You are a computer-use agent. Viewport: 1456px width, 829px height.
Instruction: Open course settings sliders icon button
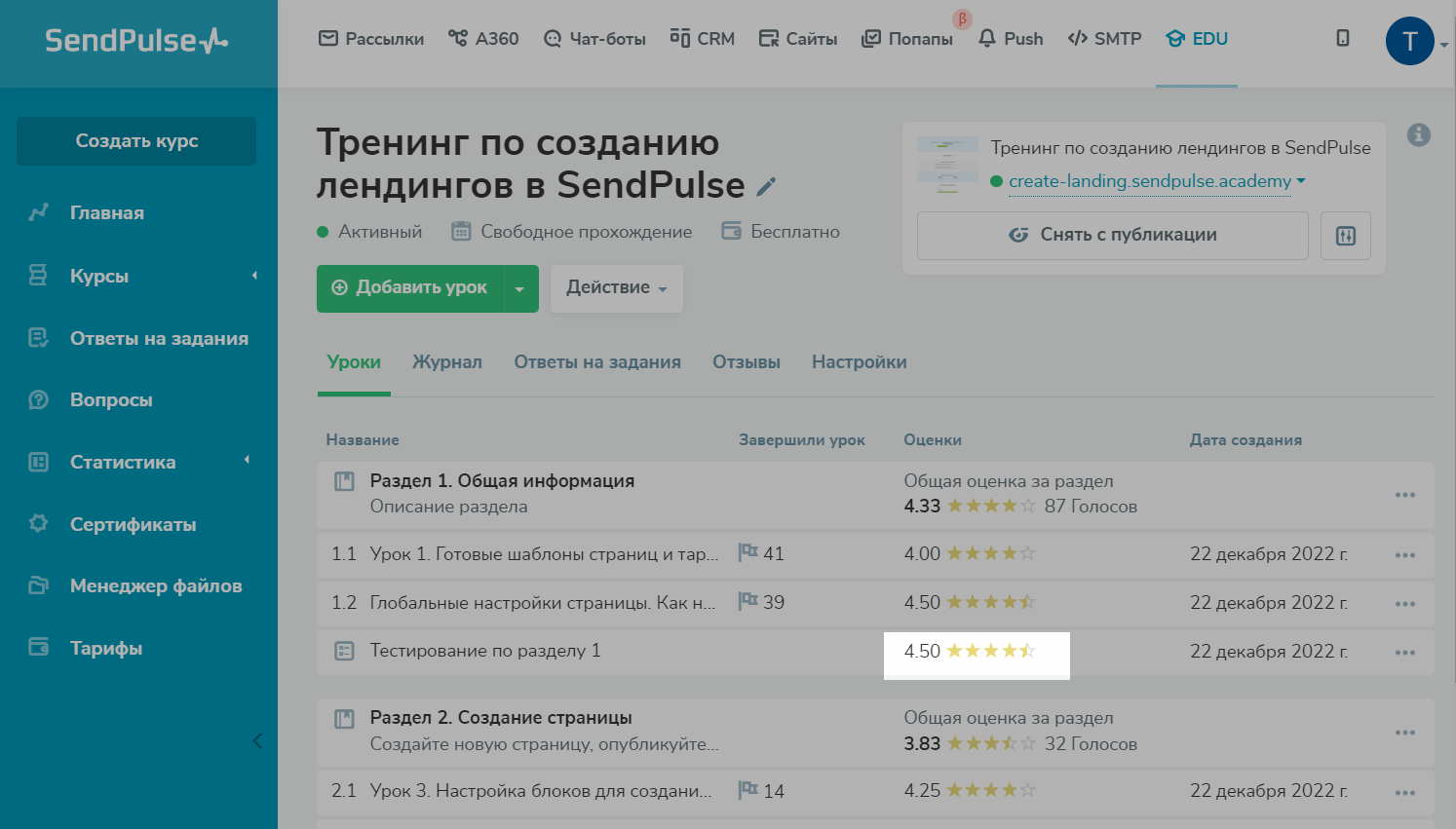pyautogui.click(x=1345, y=236)
